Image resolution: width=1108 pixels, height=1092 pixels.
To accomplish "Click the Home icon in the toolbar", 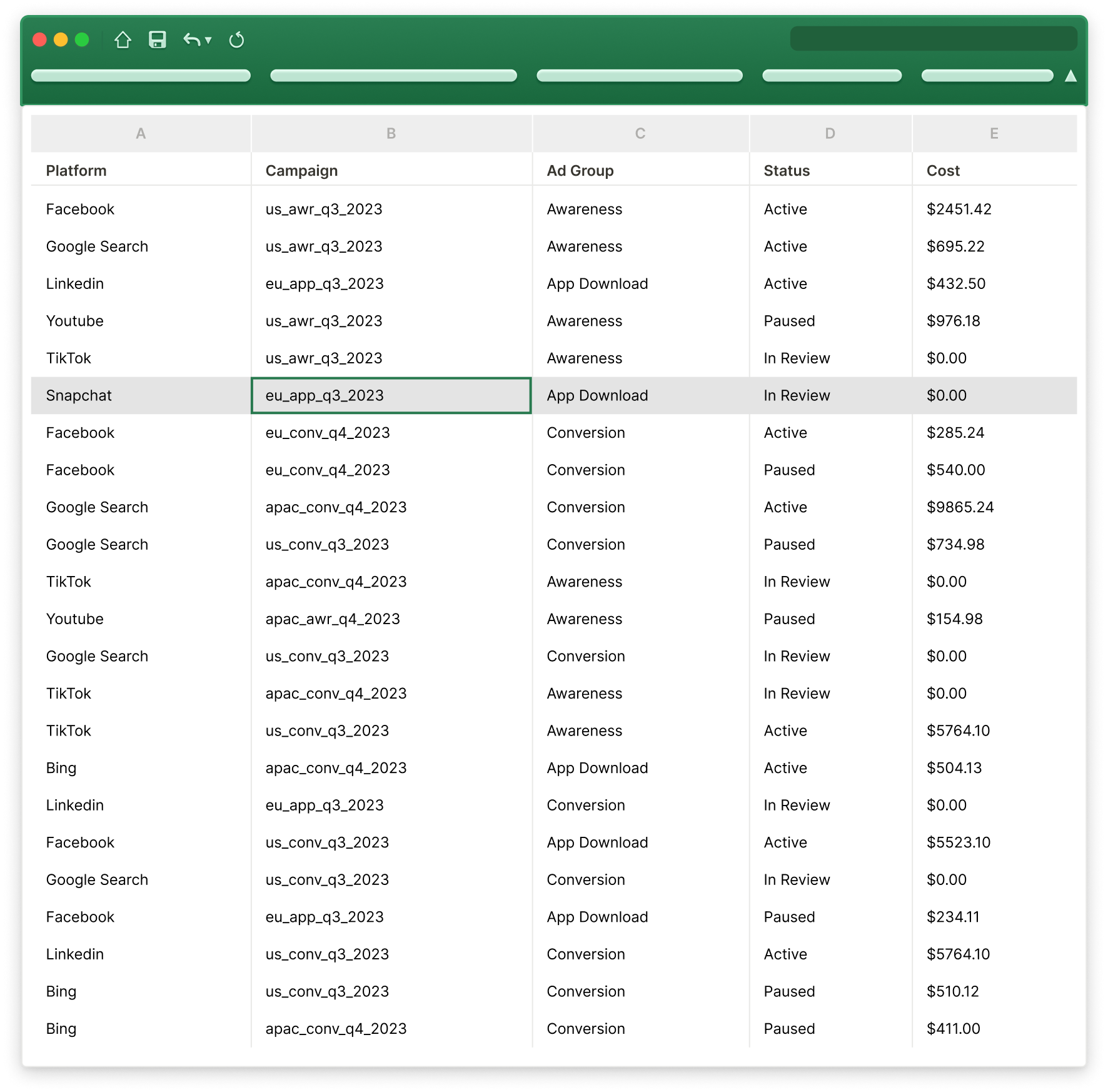I will [x=123, y=39].
